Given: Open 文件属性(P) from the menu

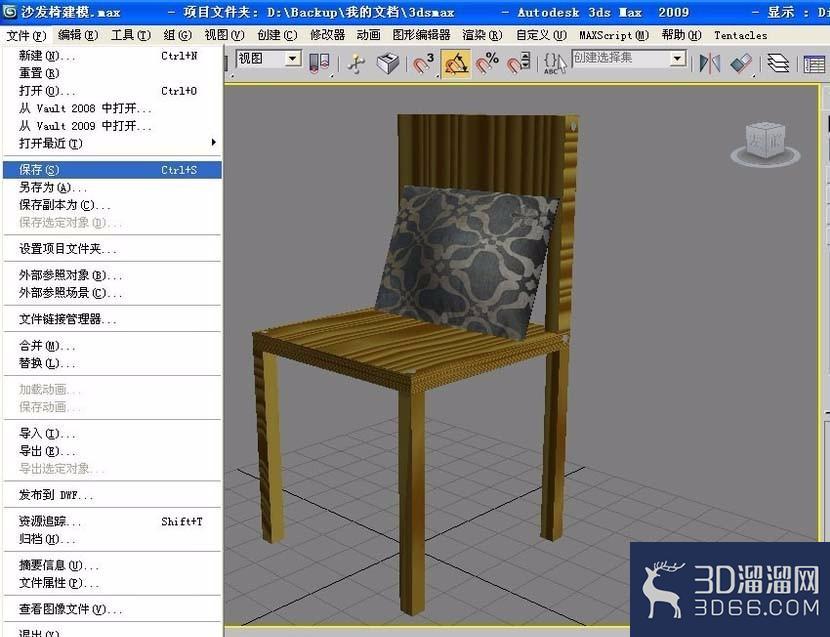Looking at the screenshot, I should pyautogui.click(x=112, y=582).
